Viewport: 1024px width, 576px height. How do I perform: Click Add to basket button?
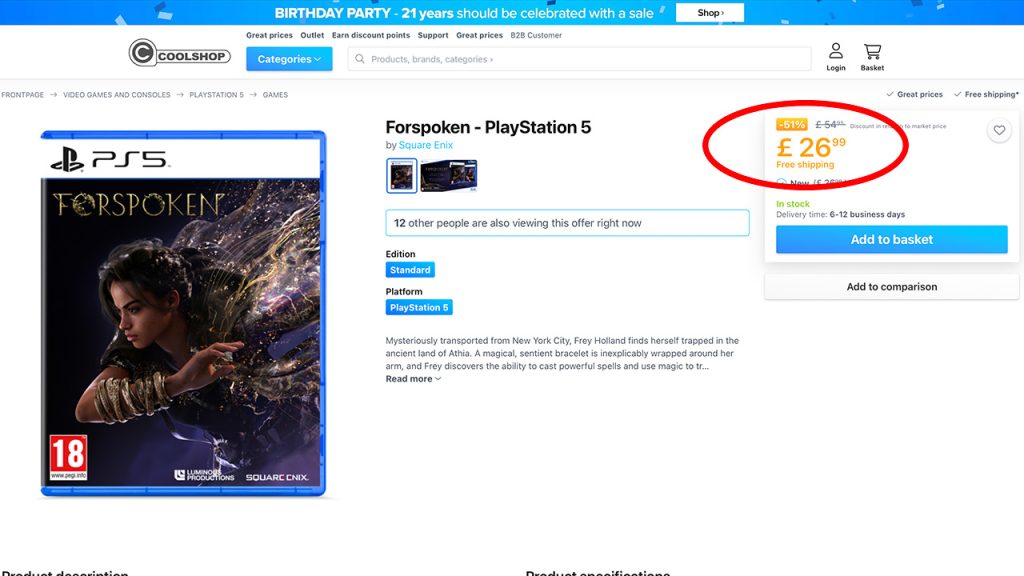[891, 240]
